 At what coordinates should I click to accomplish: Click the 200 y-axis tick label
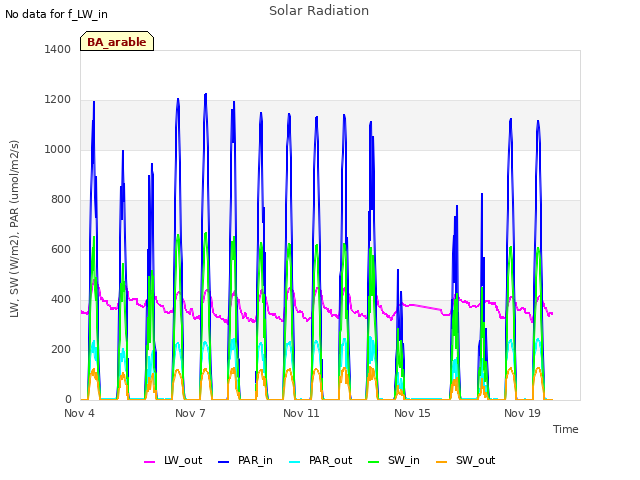(x=61, y=349)
